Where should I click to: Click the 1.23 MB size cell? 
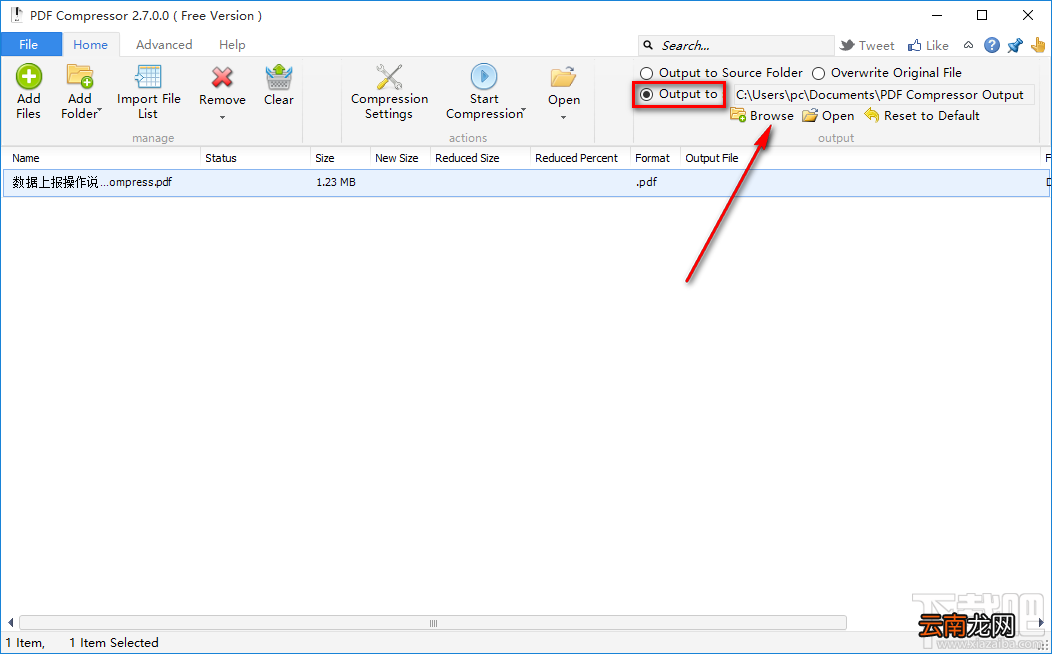335,182
